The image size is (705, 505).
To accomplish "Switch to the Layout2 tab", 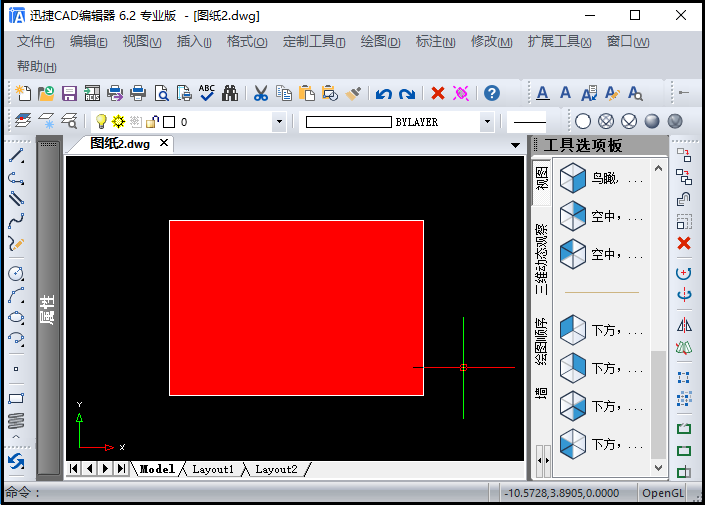I will (276, 469).
